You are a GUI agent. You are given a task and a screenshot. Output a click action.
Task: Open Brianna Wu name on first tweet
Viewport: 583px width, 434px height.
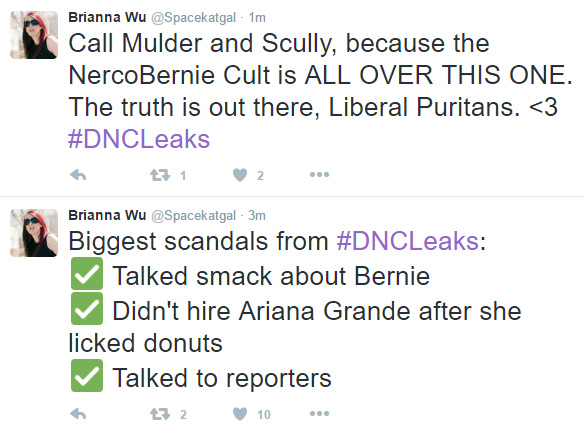[107, 17]
